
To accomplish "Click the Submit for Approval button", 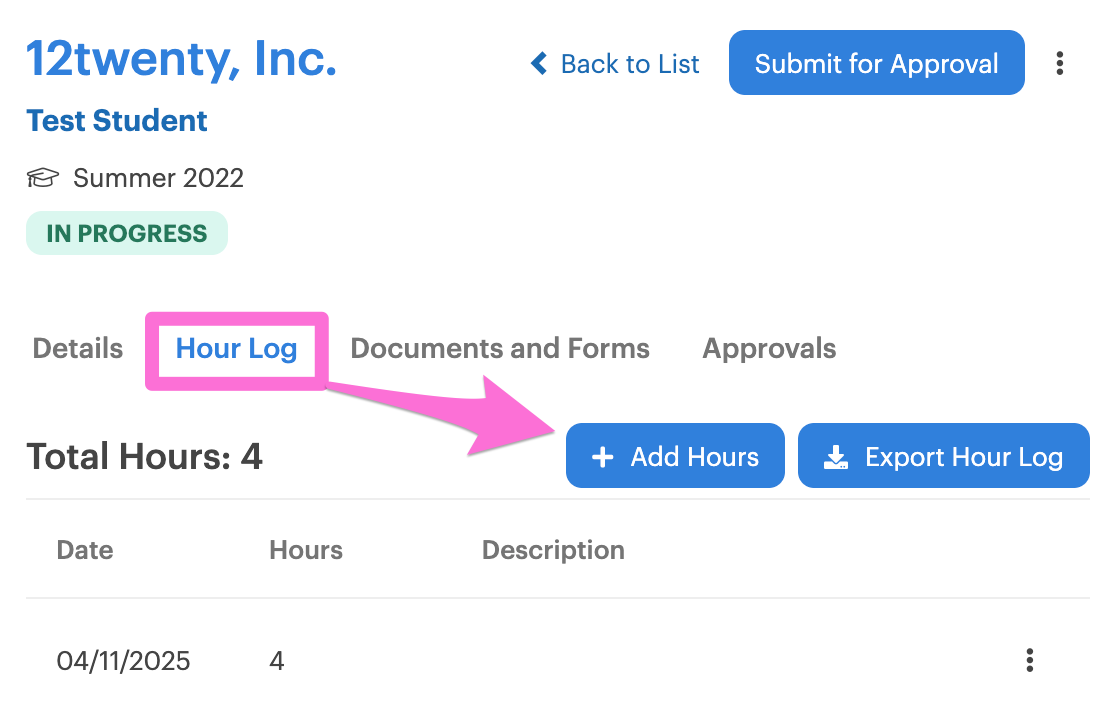I will pyautogui.click(x=877, y=63).
